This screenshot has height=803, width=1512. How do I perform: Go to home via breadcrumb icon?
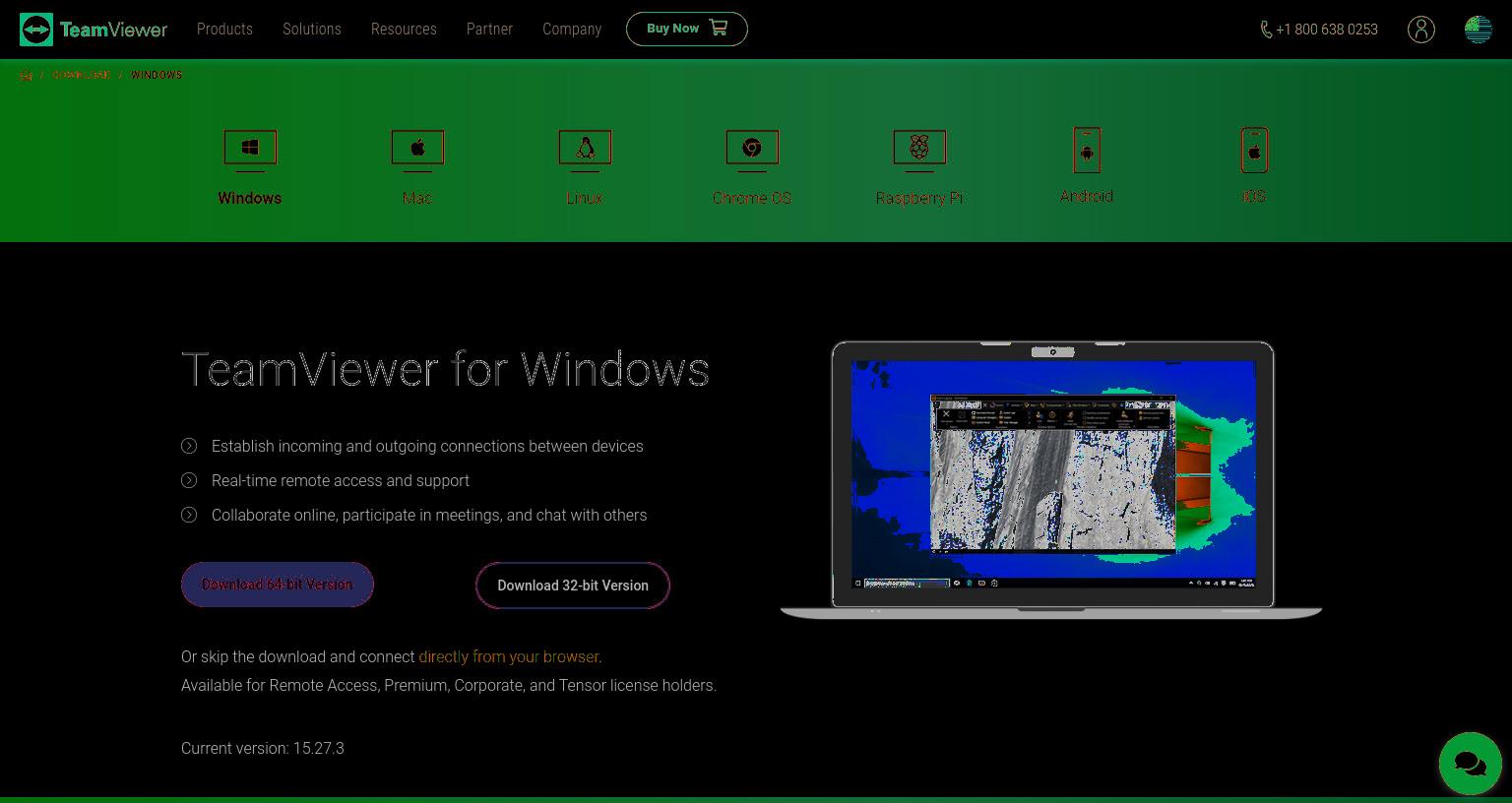(26, 75)
